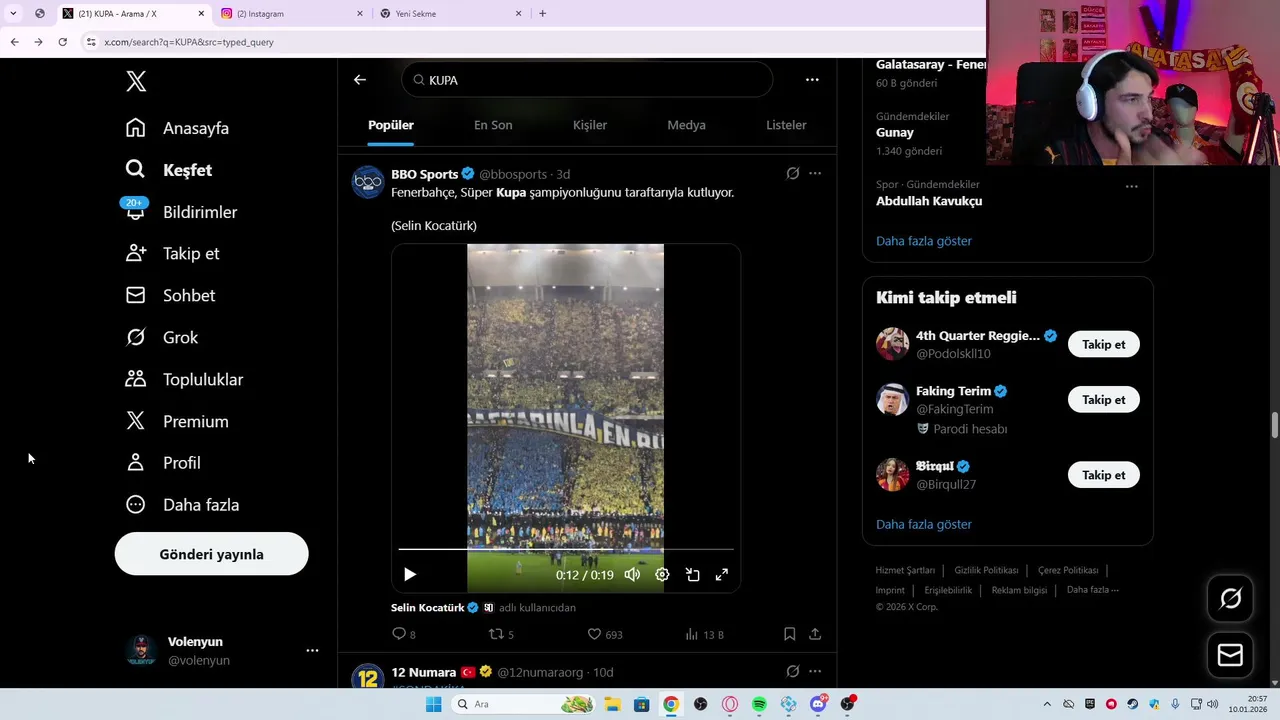Open BBO Sports profile avatar
This screenshot has width=1280, height=720.
(368, 182)
